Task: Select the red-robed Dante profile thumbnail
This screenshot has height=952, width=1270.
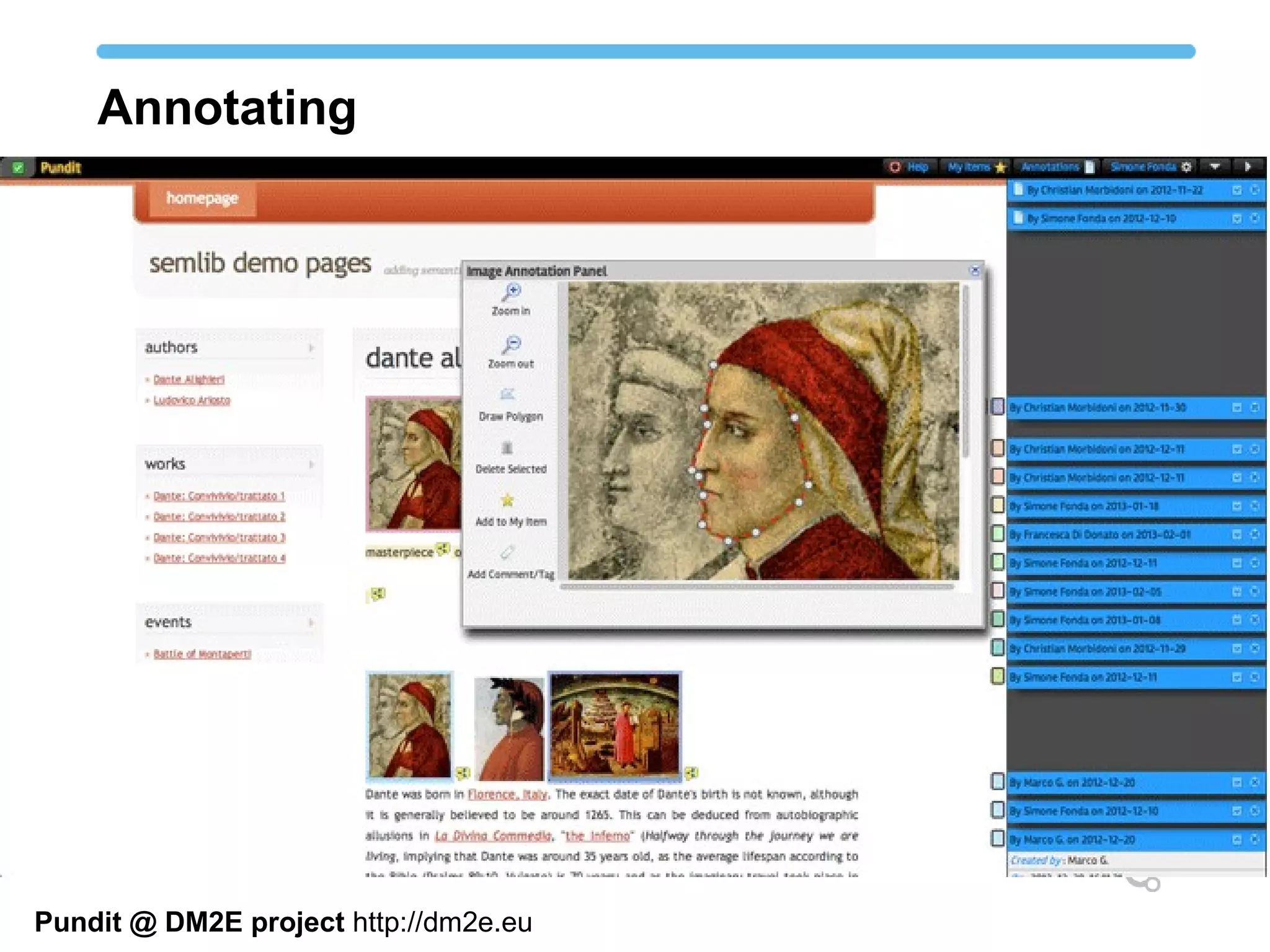Action: coord(509,728)
